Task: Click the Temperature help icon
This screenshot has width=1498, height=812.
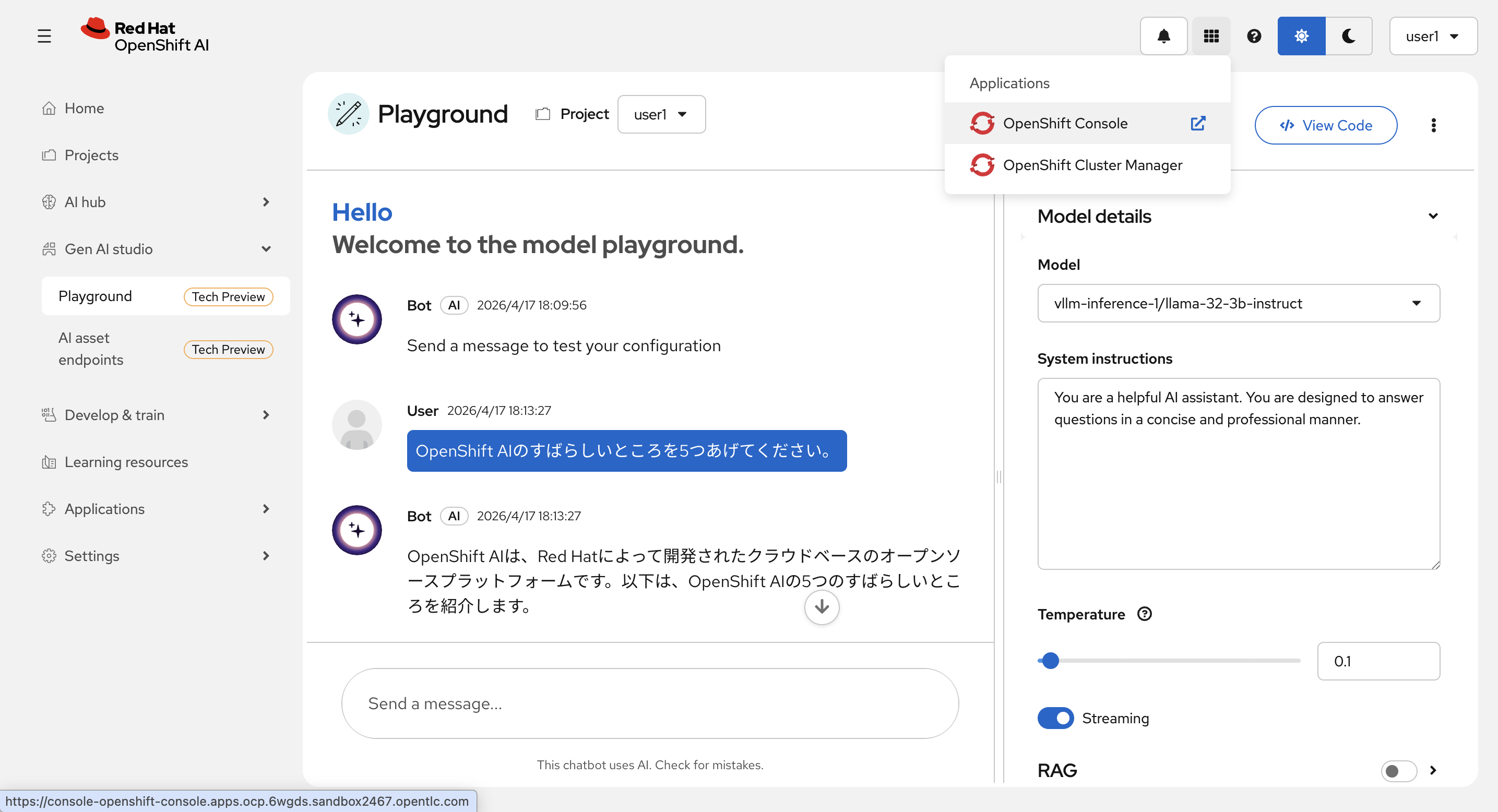Action: (1144, 614)
